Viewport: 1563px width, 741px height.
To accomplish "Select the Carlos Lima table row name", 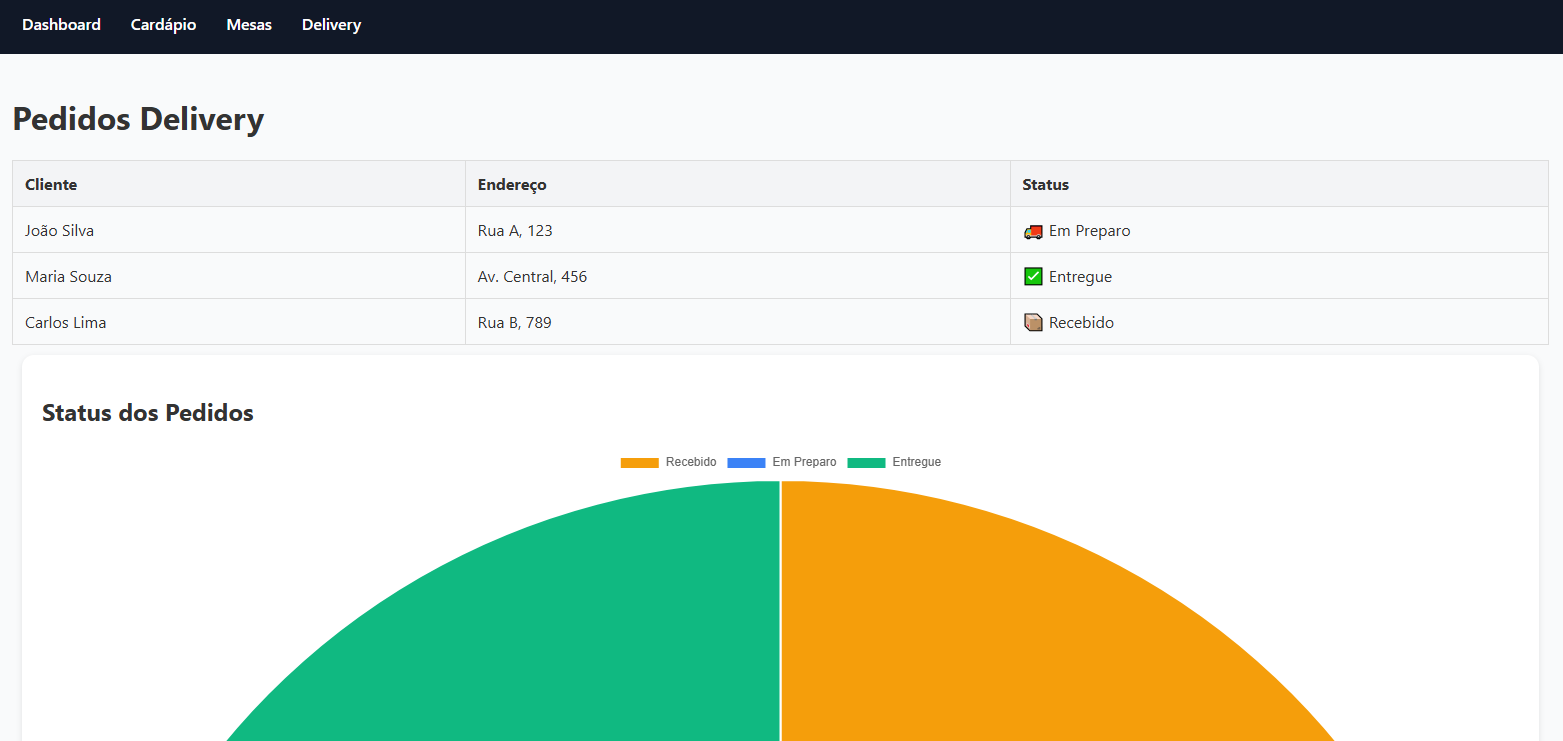I will point(65,323).
